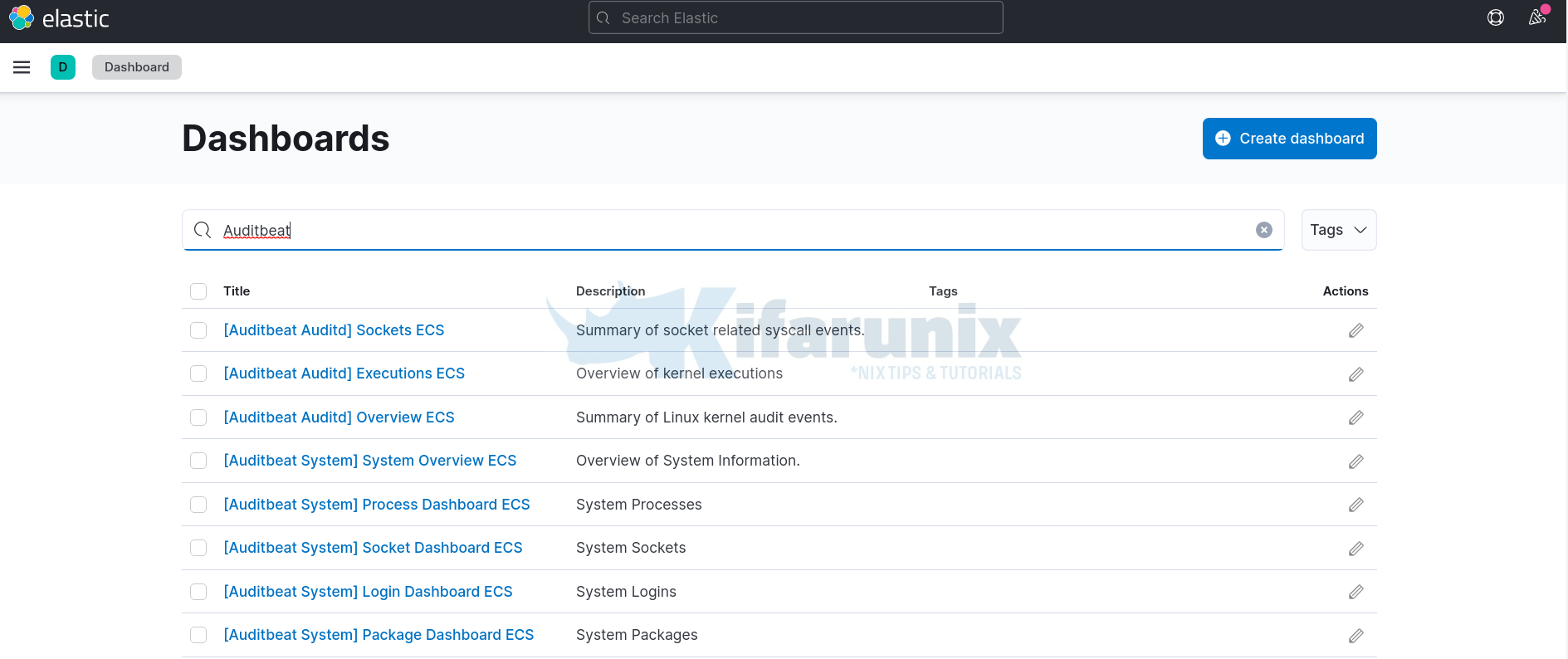Click the Tags column header

pyautogui.click(x=943, y=291)
